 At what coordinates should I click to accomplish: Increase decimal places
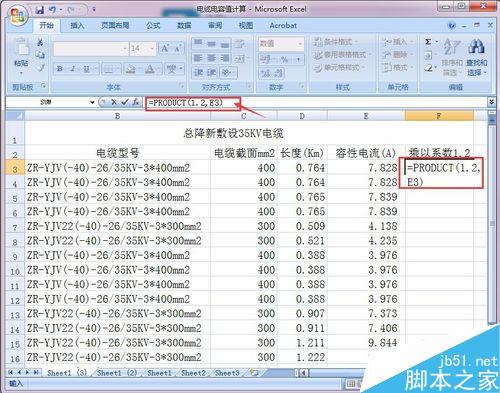(266, 73)
